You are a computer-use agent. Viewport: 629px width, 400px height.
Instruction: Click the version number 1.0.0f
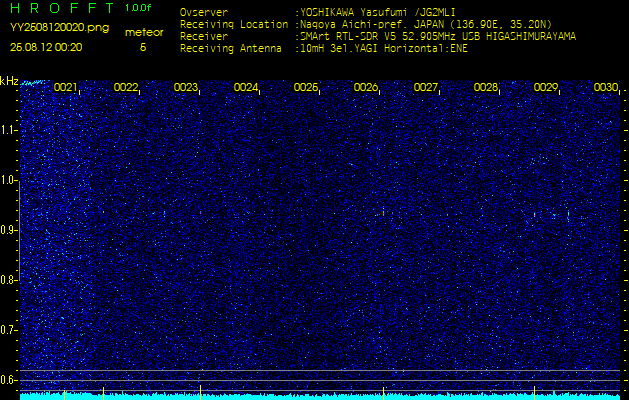coord(138,8)
